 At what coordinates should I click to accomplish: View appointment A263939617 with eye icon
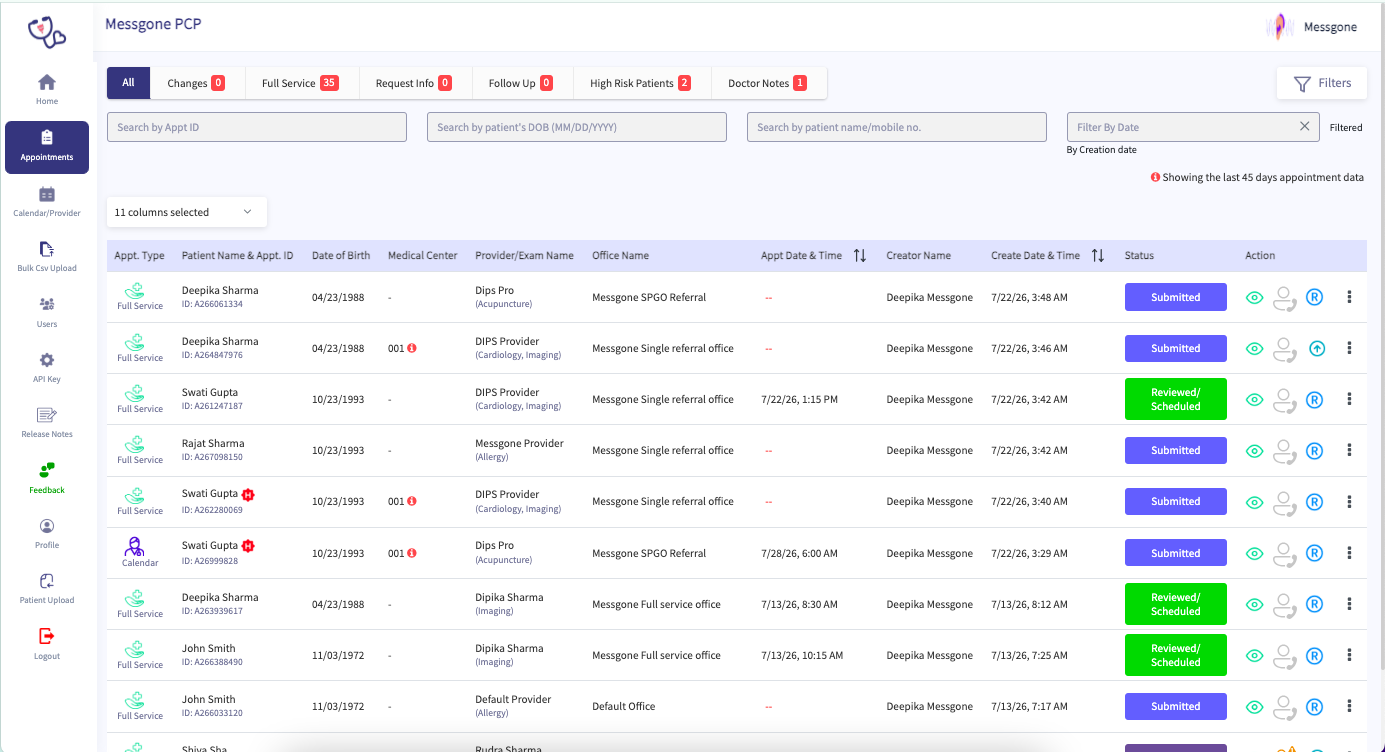pyautogui.click(x=1254, y=604)
